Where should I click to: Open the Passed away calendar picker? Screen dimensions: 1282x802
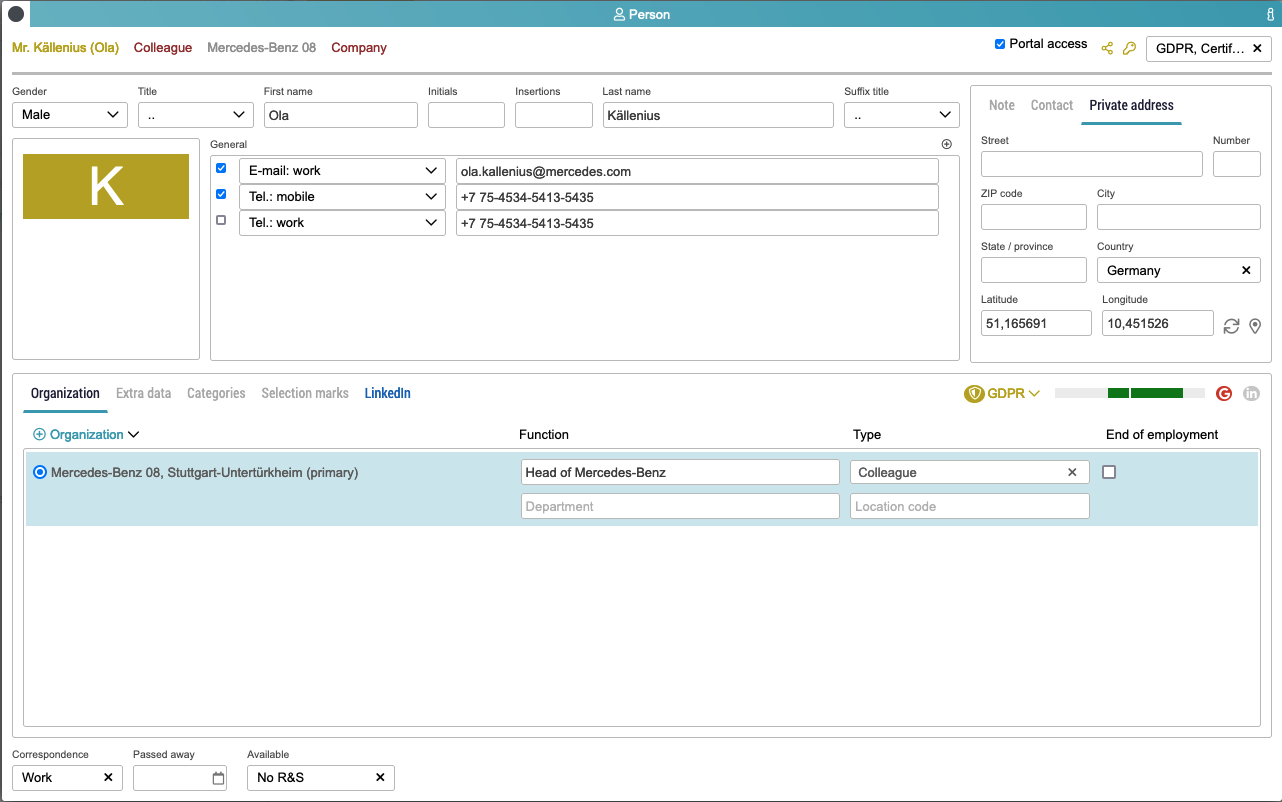(219, 778)
